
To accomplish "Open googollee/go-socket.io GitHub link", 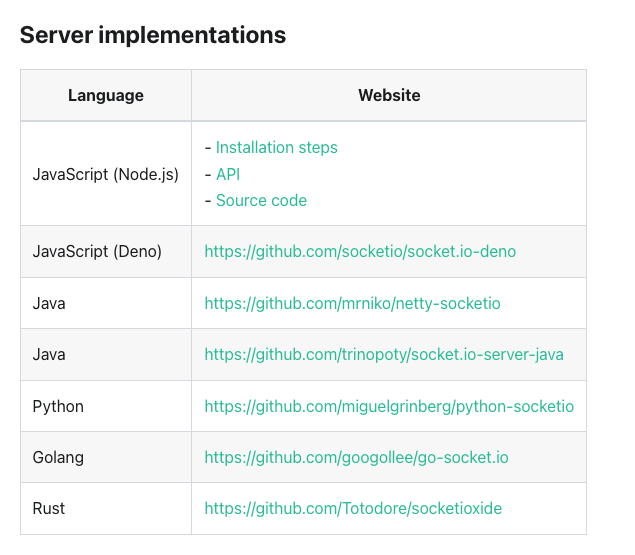I will point(356,457).
